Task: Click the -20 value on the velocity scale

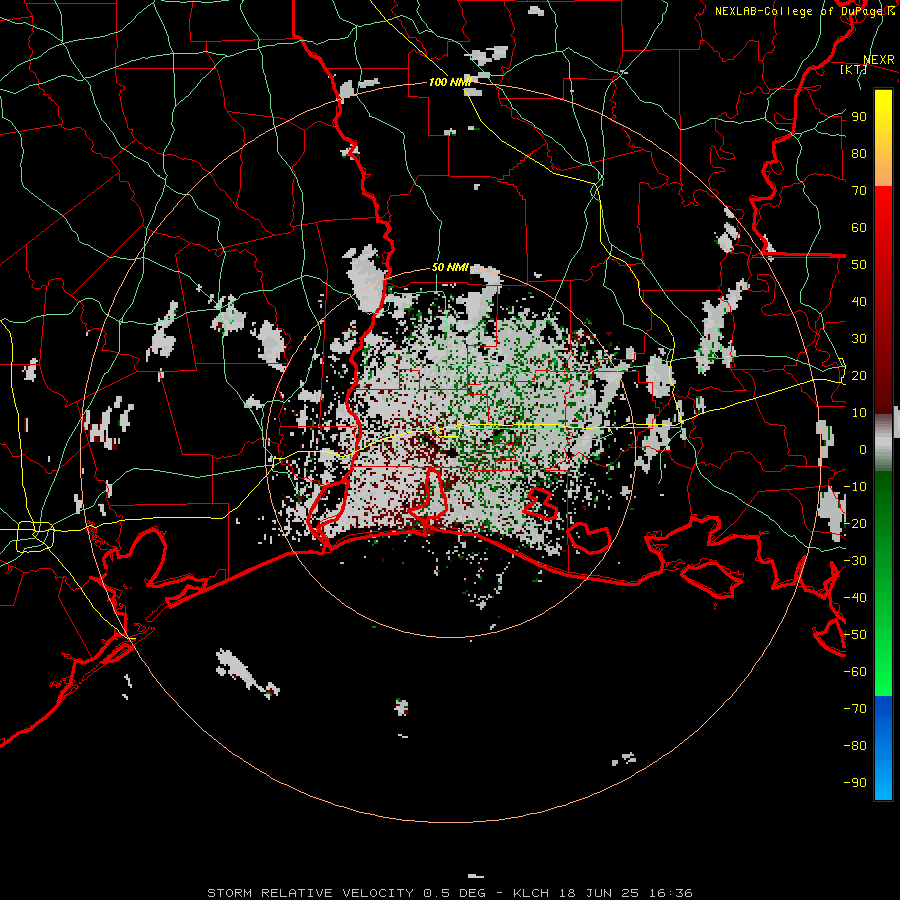Action: coord(855,523)
